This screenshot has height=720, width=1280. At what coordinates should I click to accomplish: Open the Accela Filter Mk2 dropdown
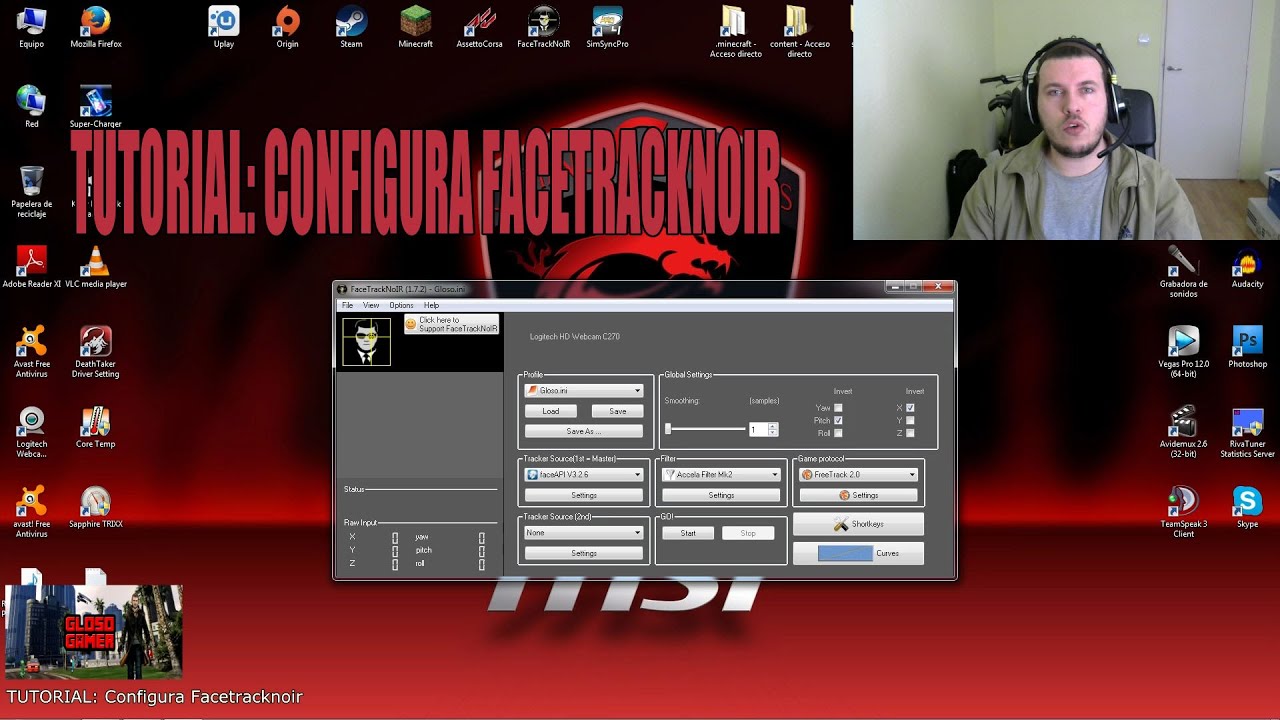pos(721,475)
